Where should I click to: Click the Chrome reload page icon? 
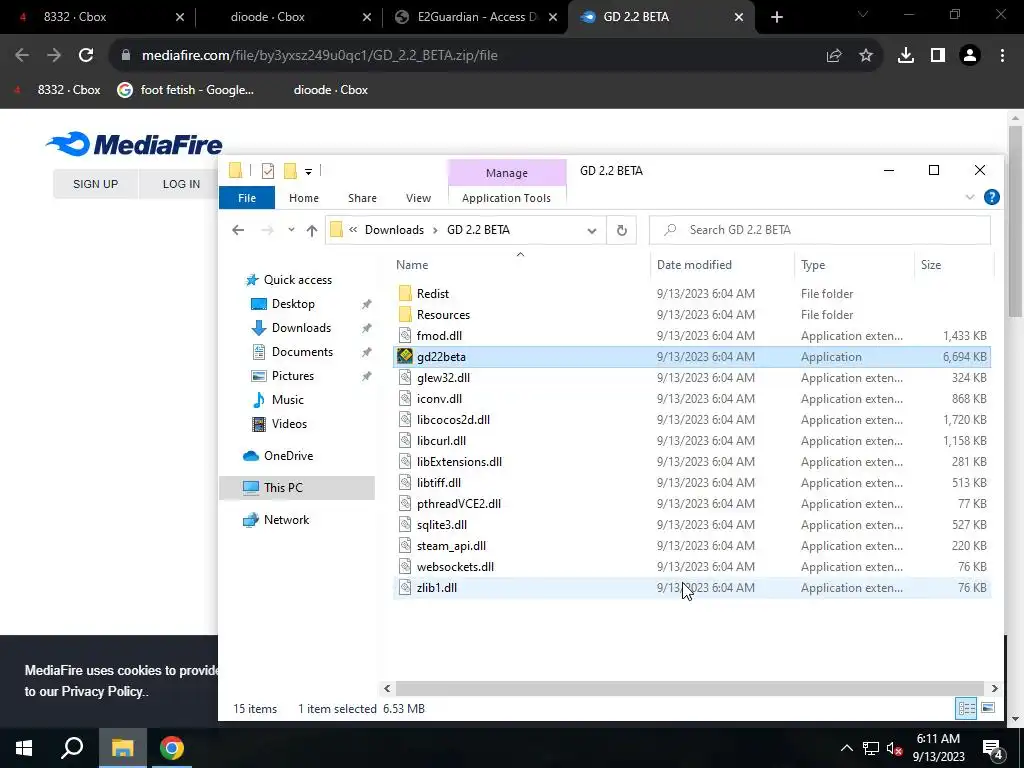click(86, 56)
